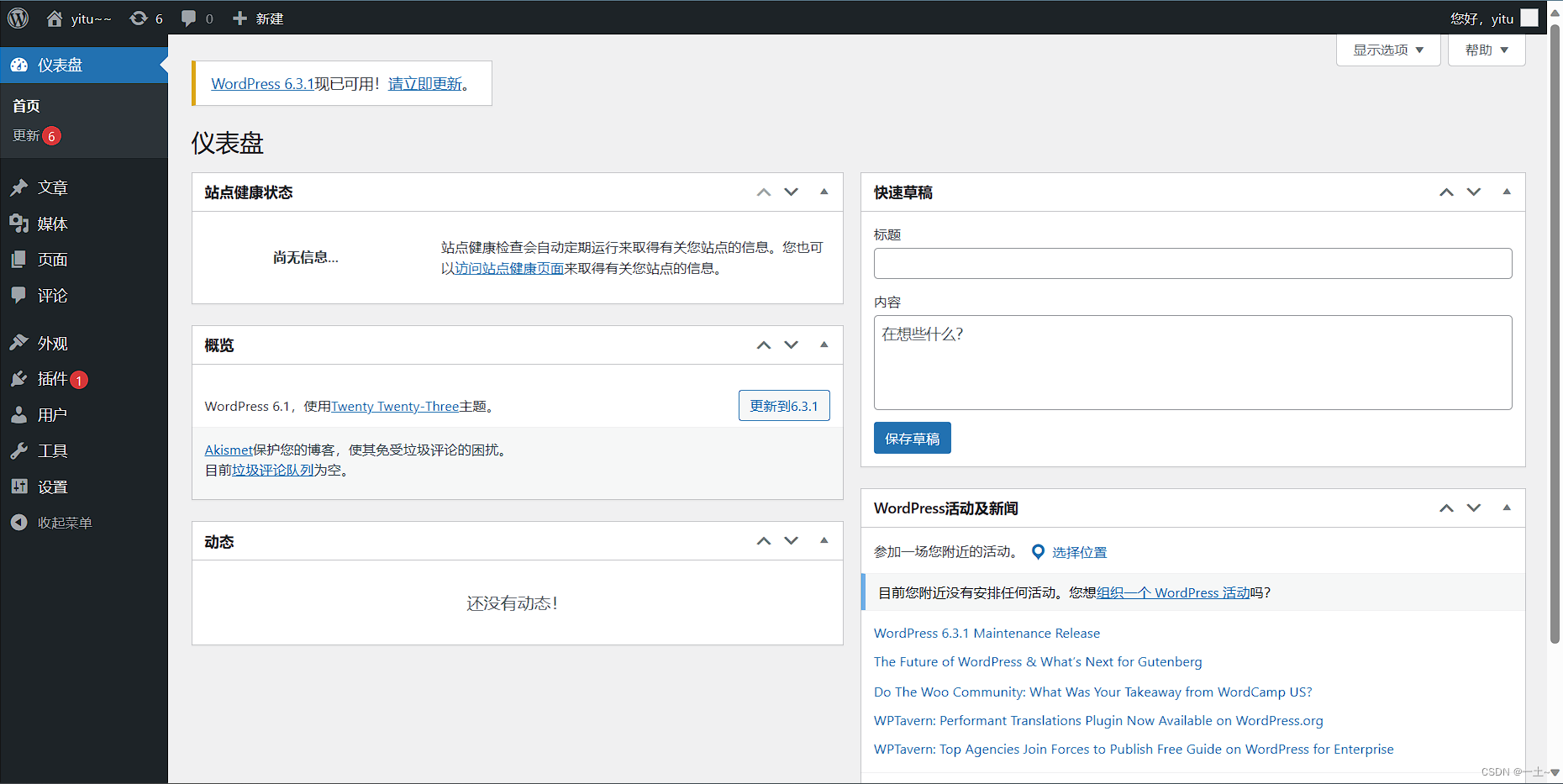Viewport: 1563px width, 784px height.
Task: Click the Save Draft button
Action: (912, 439)
